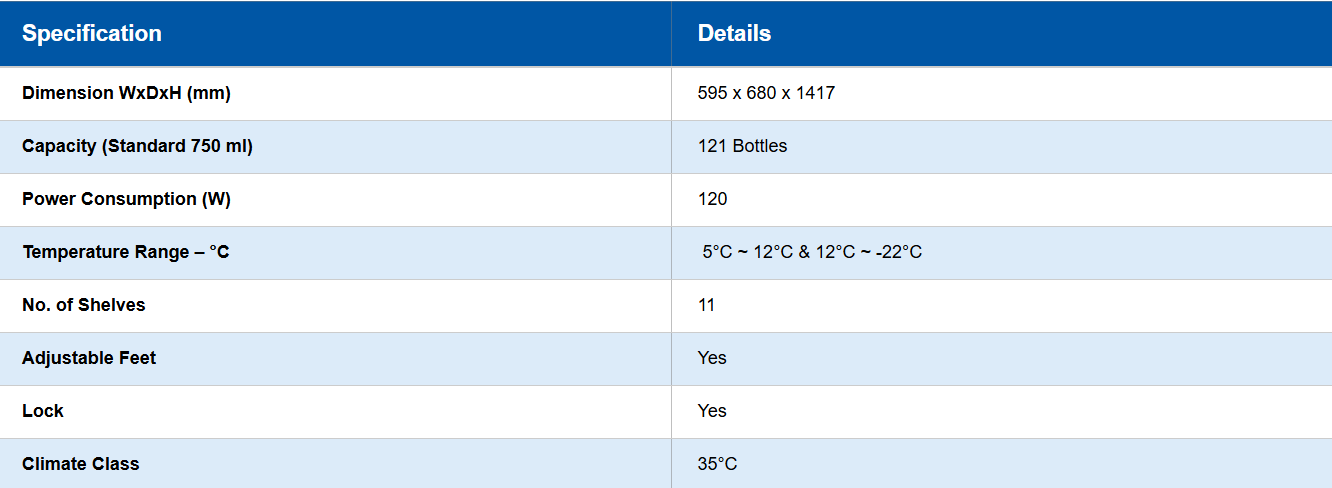
Task: Click the Yes value for Adjustable Feet
Action: click(712, 358)
